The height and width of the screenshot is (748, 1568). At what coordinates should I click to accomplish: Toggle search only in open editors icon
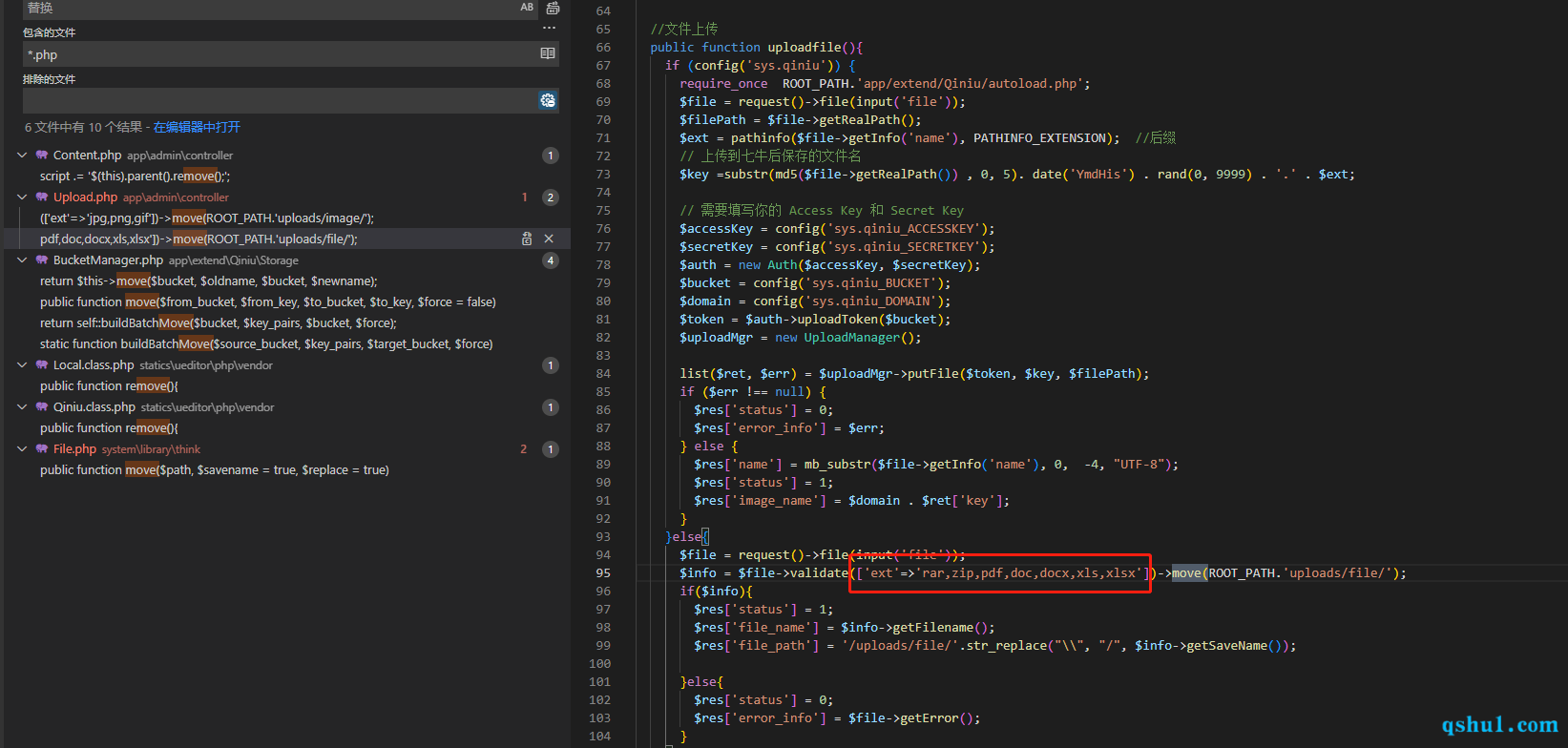[x=548, y=54]
